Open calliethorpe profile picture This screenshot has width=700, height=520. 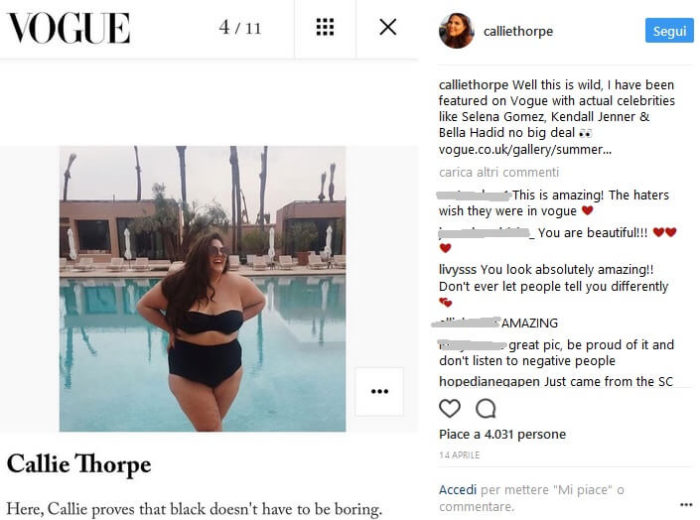tap(456, 30)
